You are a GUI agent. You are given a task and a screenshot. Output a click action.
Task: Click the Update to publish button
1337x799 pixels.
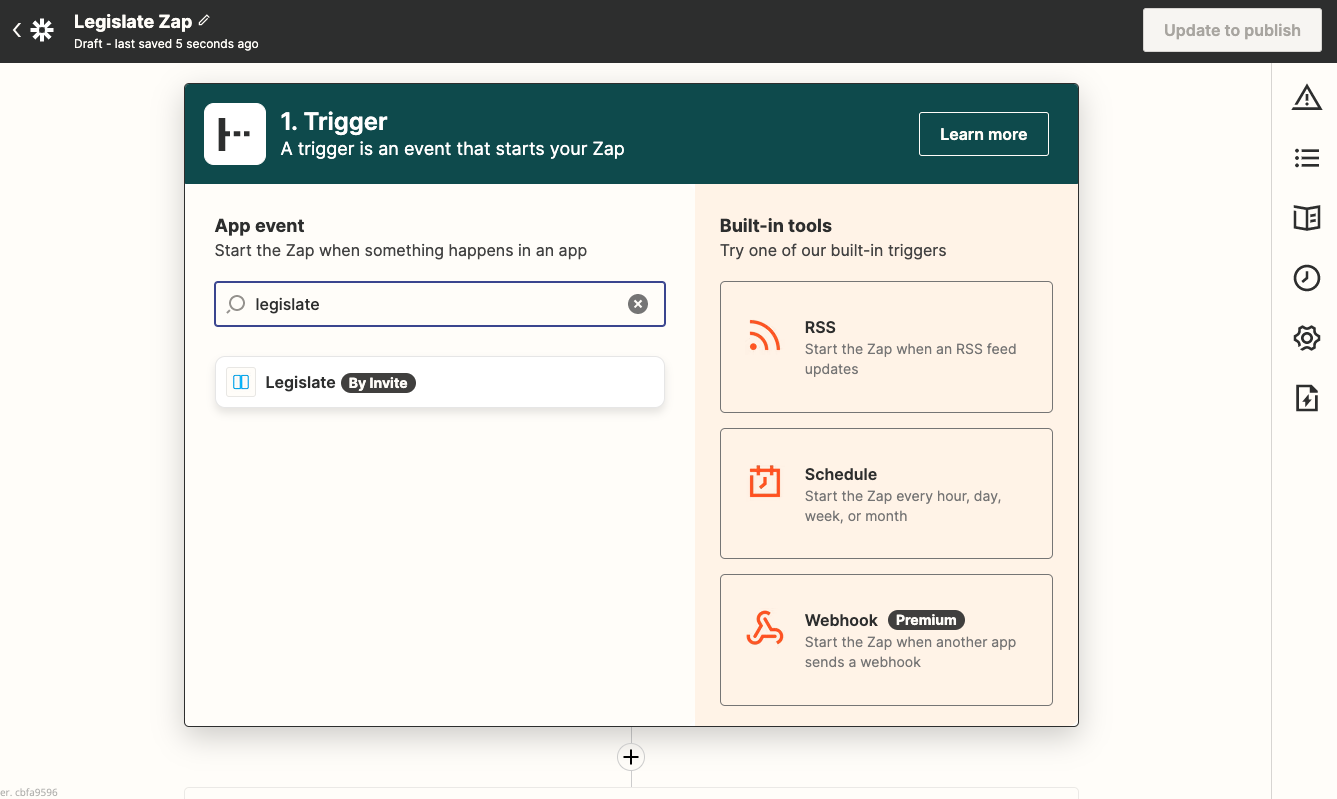pos(1232,30)
